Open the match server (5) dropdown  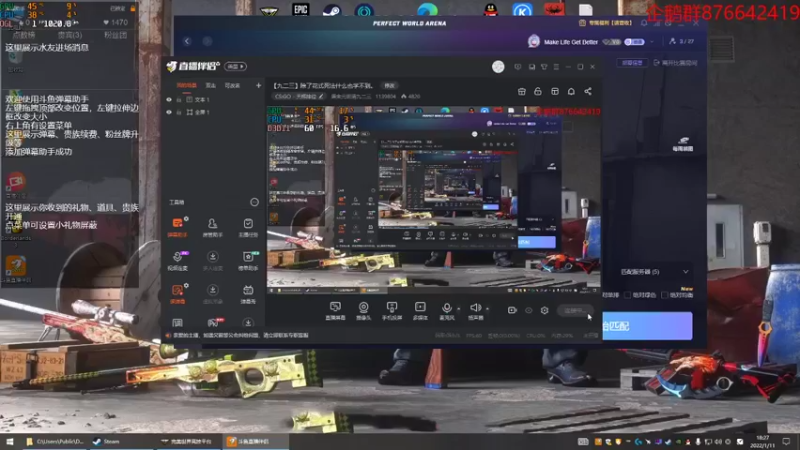tap(654, 272)
